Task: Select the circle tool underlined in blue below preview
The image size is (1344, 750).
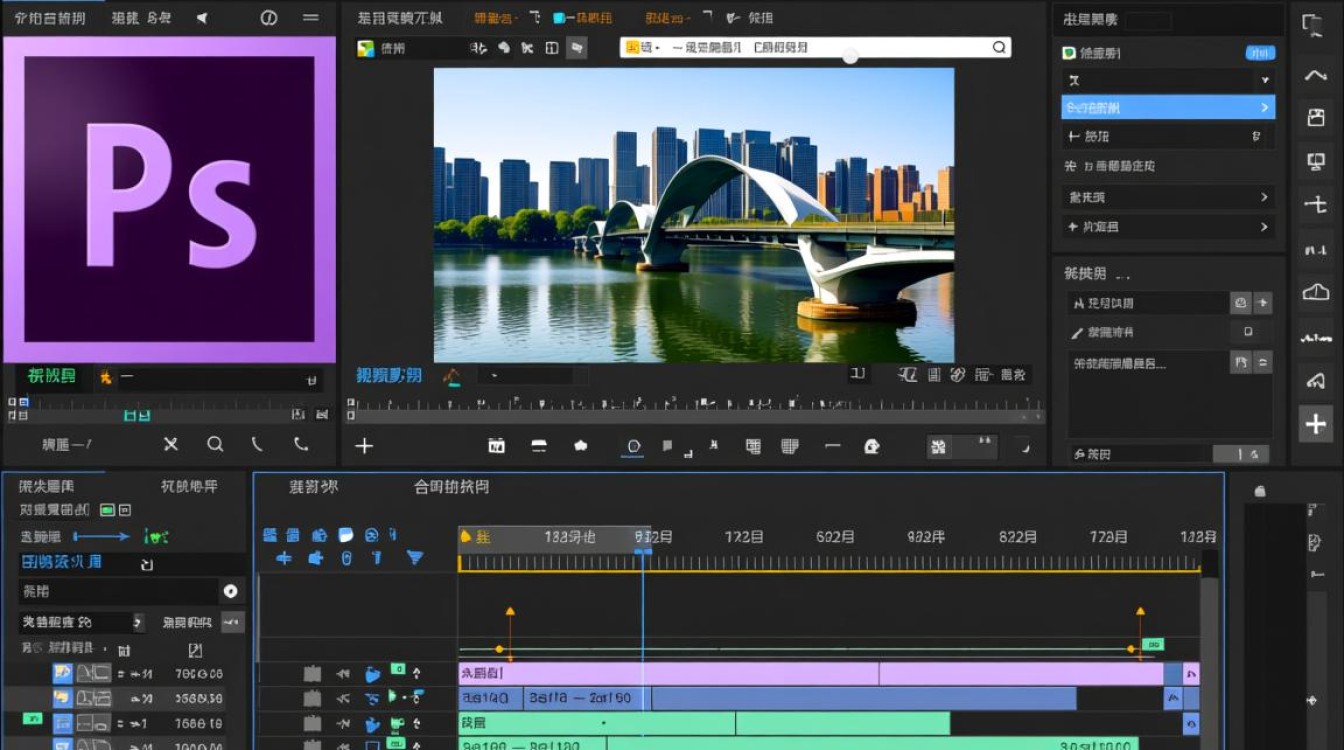Action: tap(632, 446)
